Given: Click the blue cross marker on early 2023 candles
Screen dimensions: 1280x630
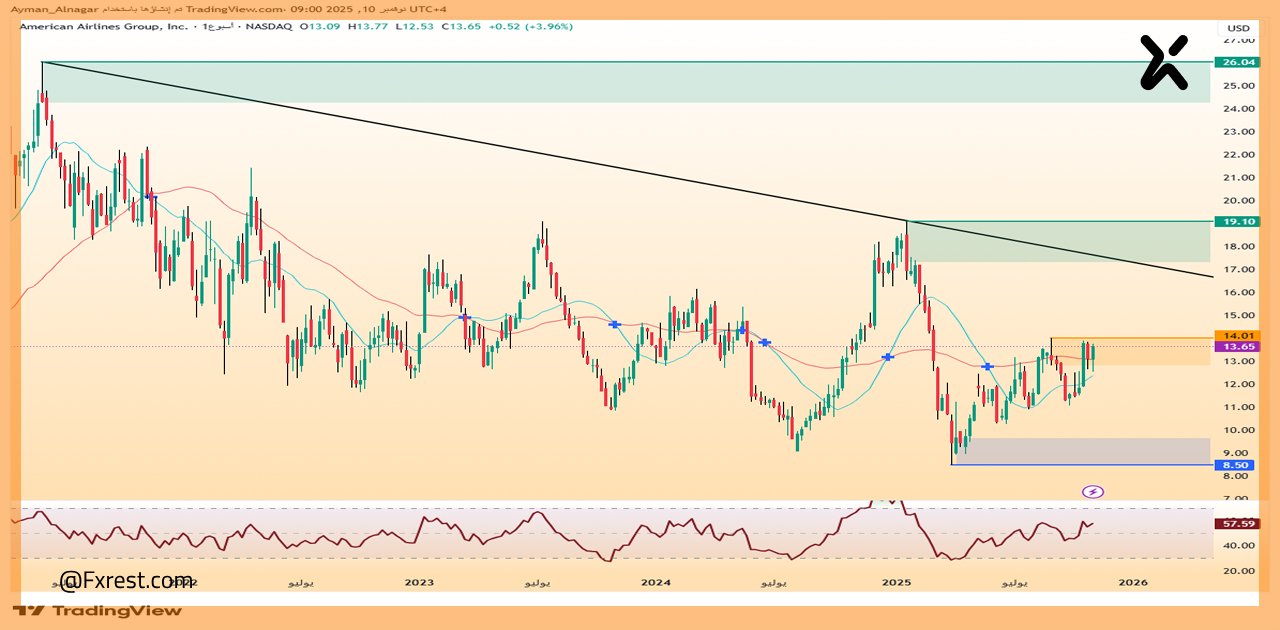Looking at the screenshot, I should tap(464, 317).
